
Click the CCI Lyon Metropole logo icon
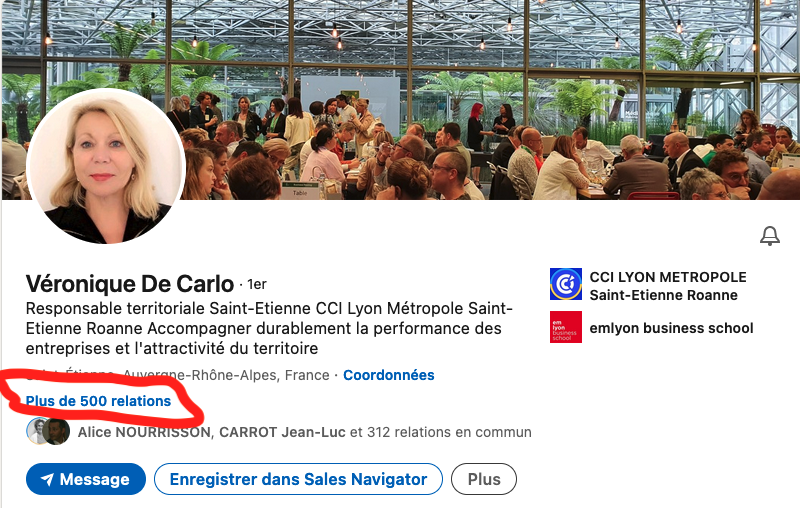tap(565, 284)
